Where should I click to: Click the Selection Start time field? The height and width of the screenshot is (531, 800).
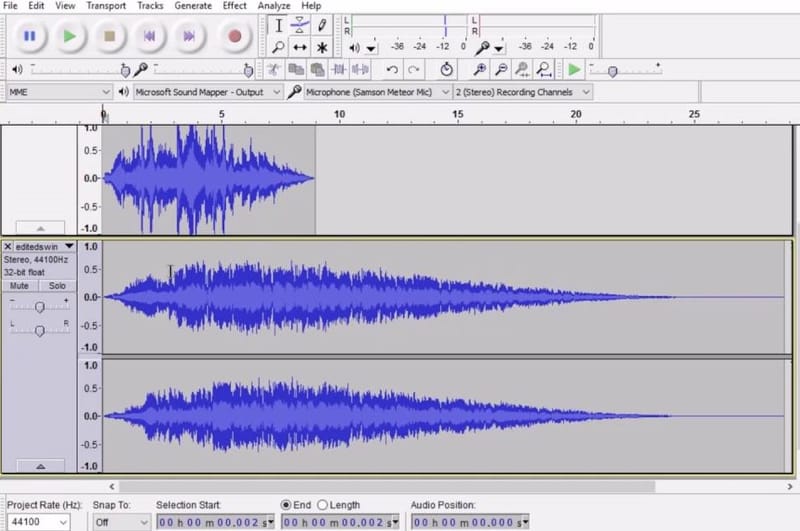(215, 522)
